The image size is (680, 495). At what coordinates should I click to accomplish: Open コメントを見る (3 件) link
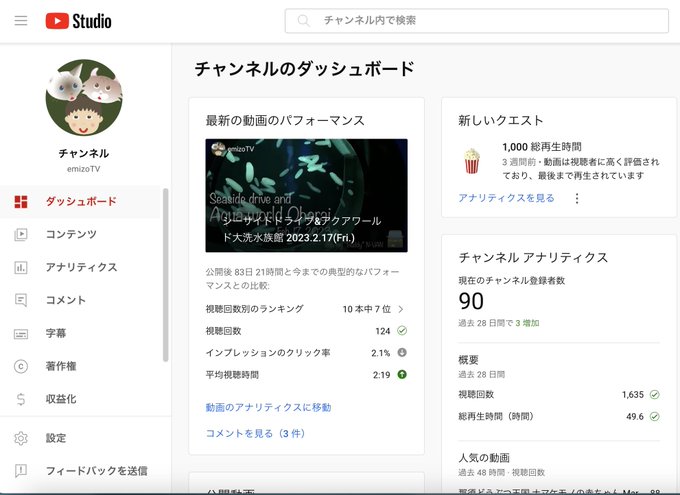[x=255, y=433]
